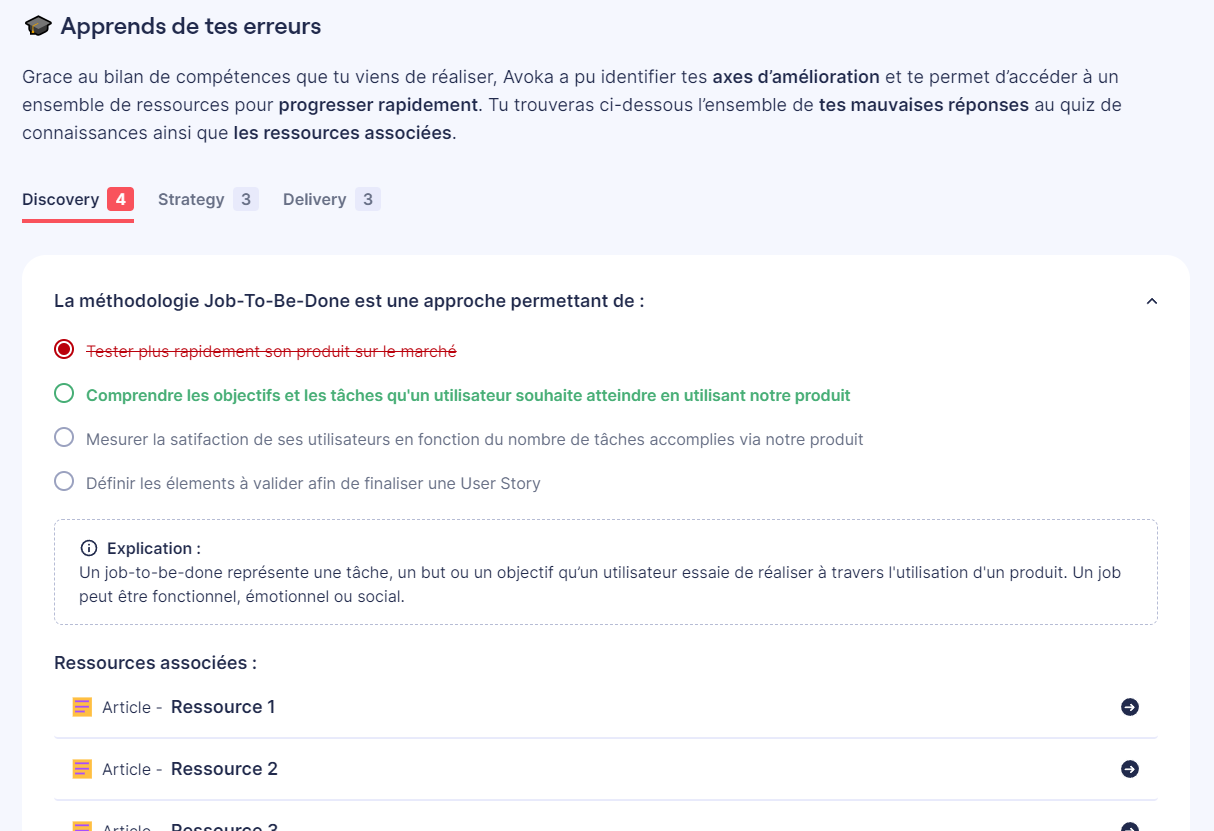Open Ressource 3 via its arrow icon
This screenshot has height=831, width=1214.
(x=1130, y=826)
